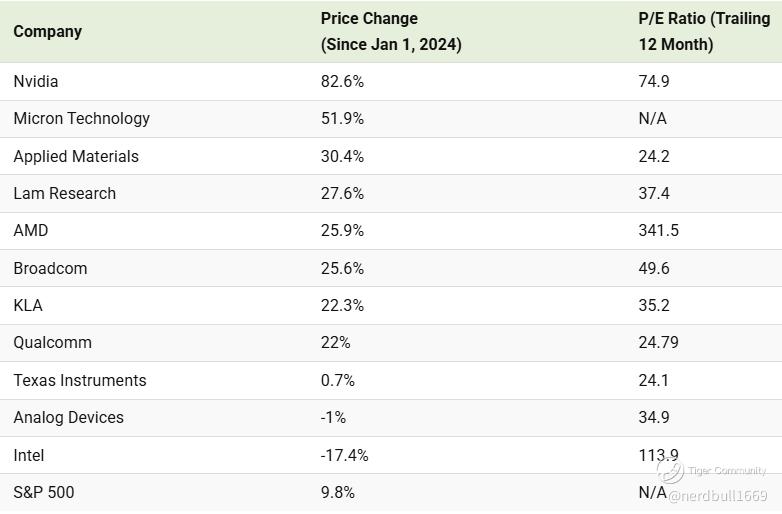Select the Micron Technology row label
Screen dimensions: 782x514
point(81,118)
